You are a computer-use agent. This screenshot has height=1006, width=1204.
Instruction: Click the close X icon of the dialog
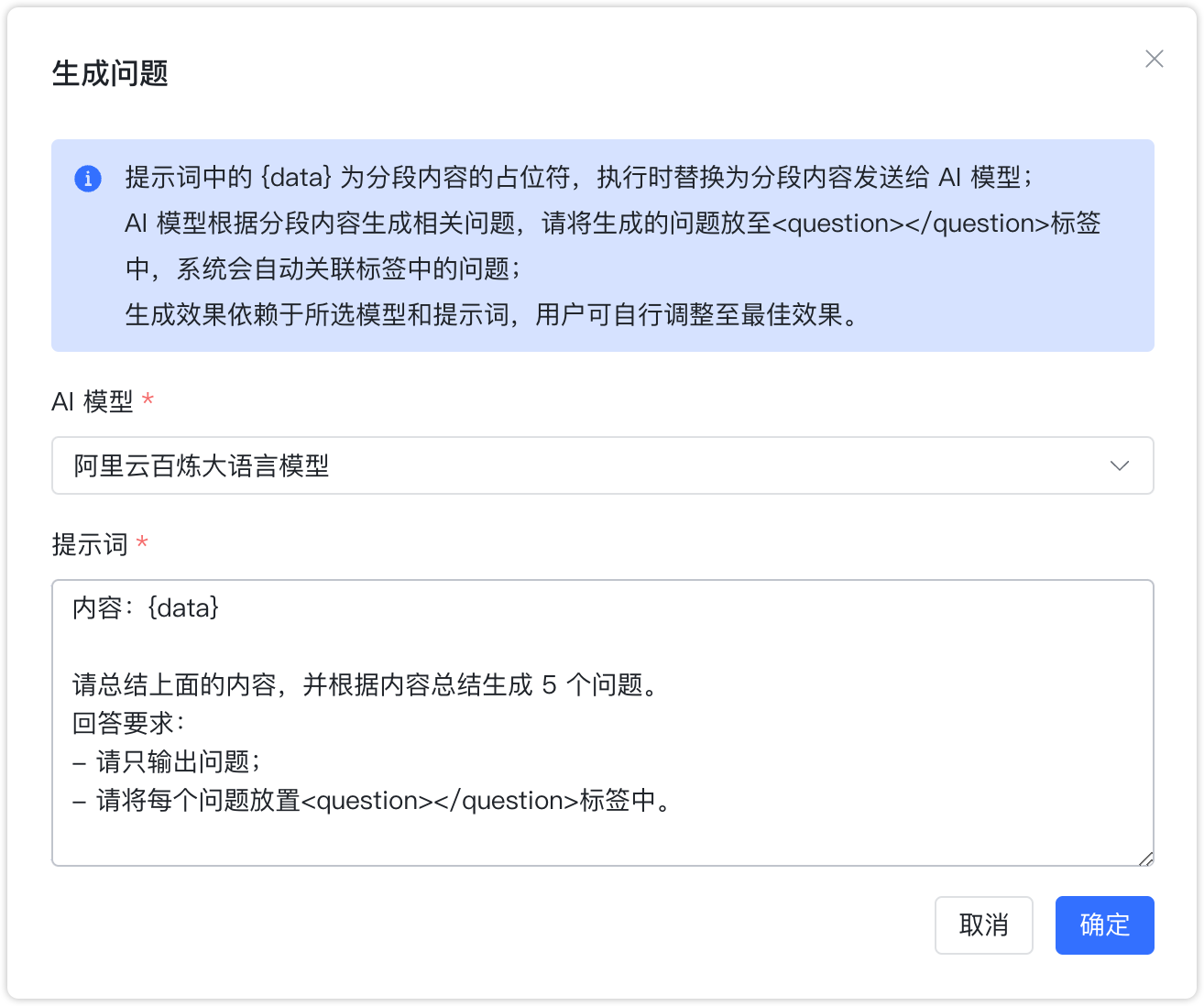coord(1154,59)
